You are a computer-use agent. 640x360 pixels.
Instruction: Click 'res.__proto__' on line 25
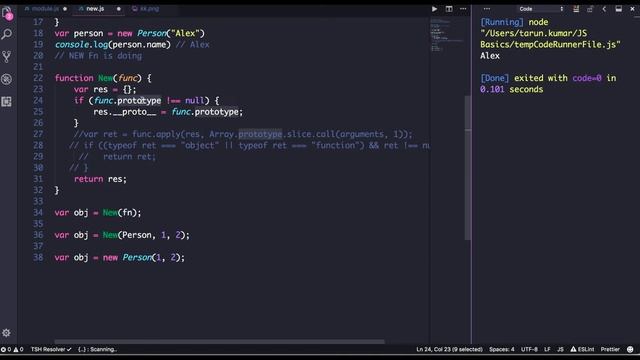pyautogui.click(x=124, y=112)
